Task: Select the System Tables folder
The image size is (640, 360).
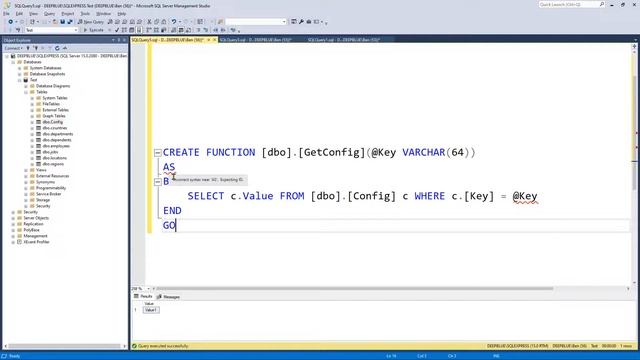Action: (x=55, y=98)
